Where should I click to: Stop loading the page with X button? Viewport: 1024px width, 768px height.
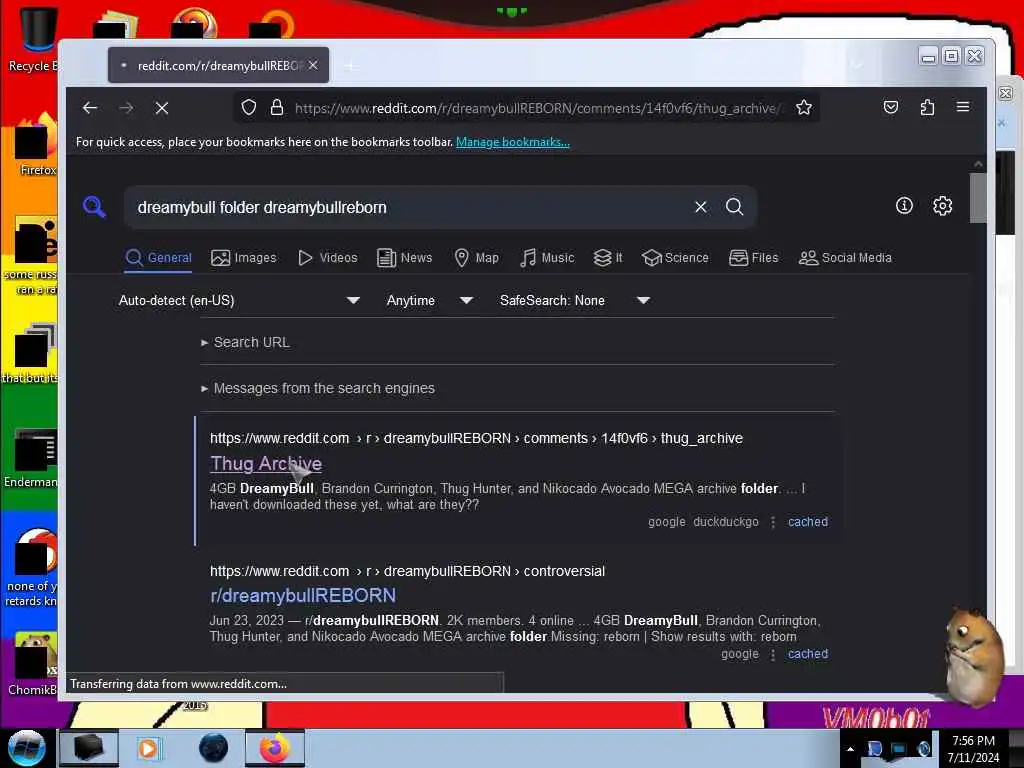point(162,108)
